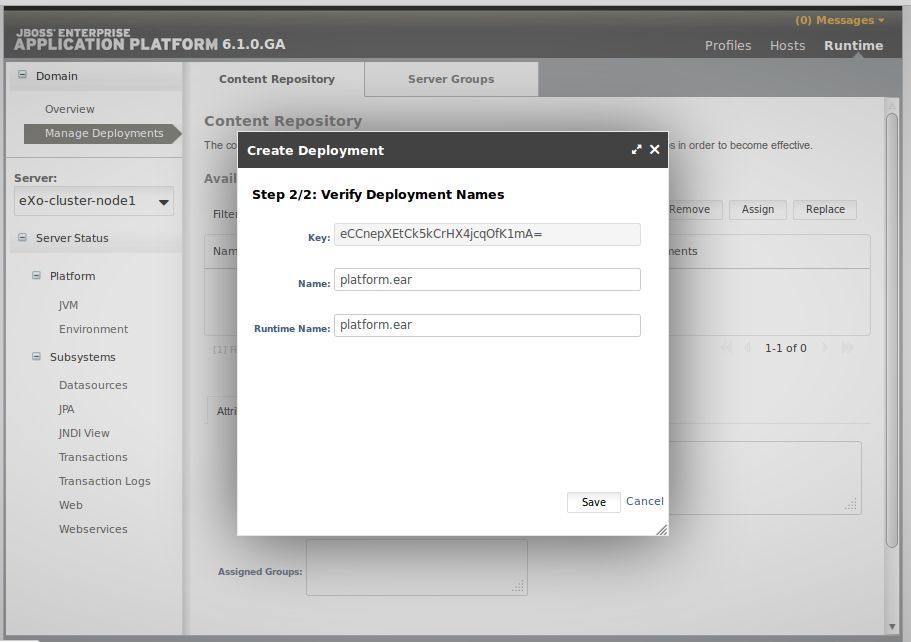Open Datasources subsystem in sidebar
The width and height of the screenshot is (911, 642).
point(93,385)
